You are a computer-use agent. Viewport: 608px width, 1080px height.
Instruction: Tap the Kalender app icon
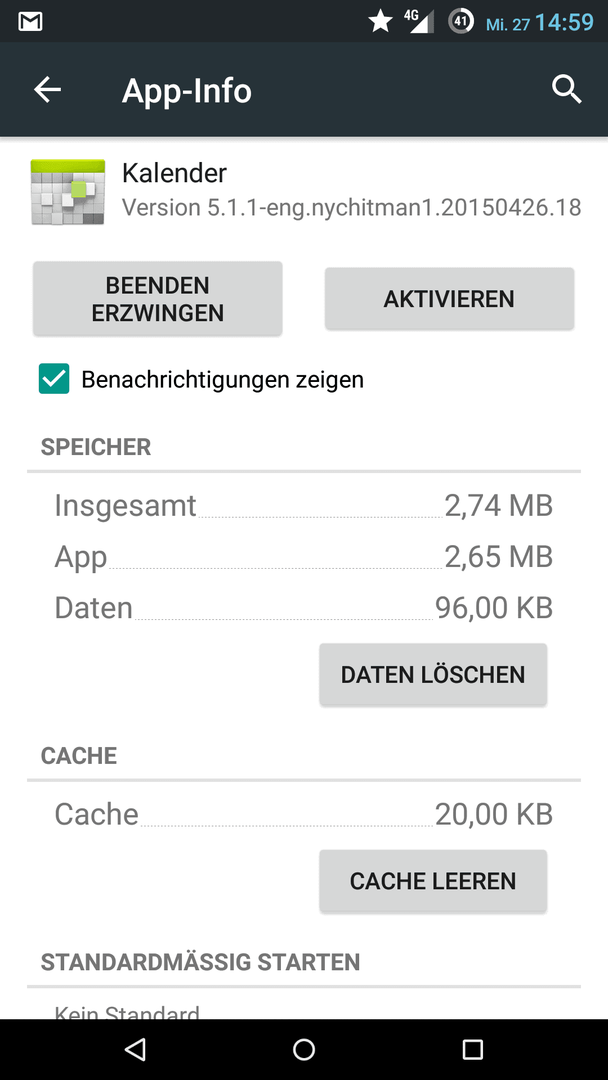67,192
